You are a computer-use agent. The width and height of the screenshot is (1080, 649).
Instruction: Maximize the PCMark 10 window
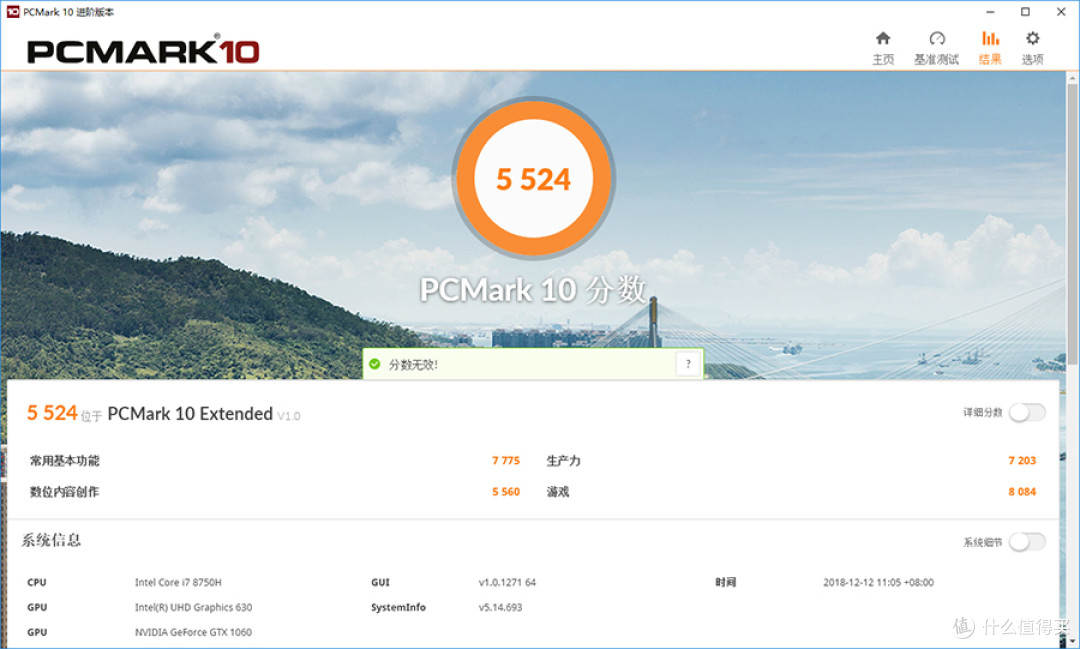(x=1025, y=12)
